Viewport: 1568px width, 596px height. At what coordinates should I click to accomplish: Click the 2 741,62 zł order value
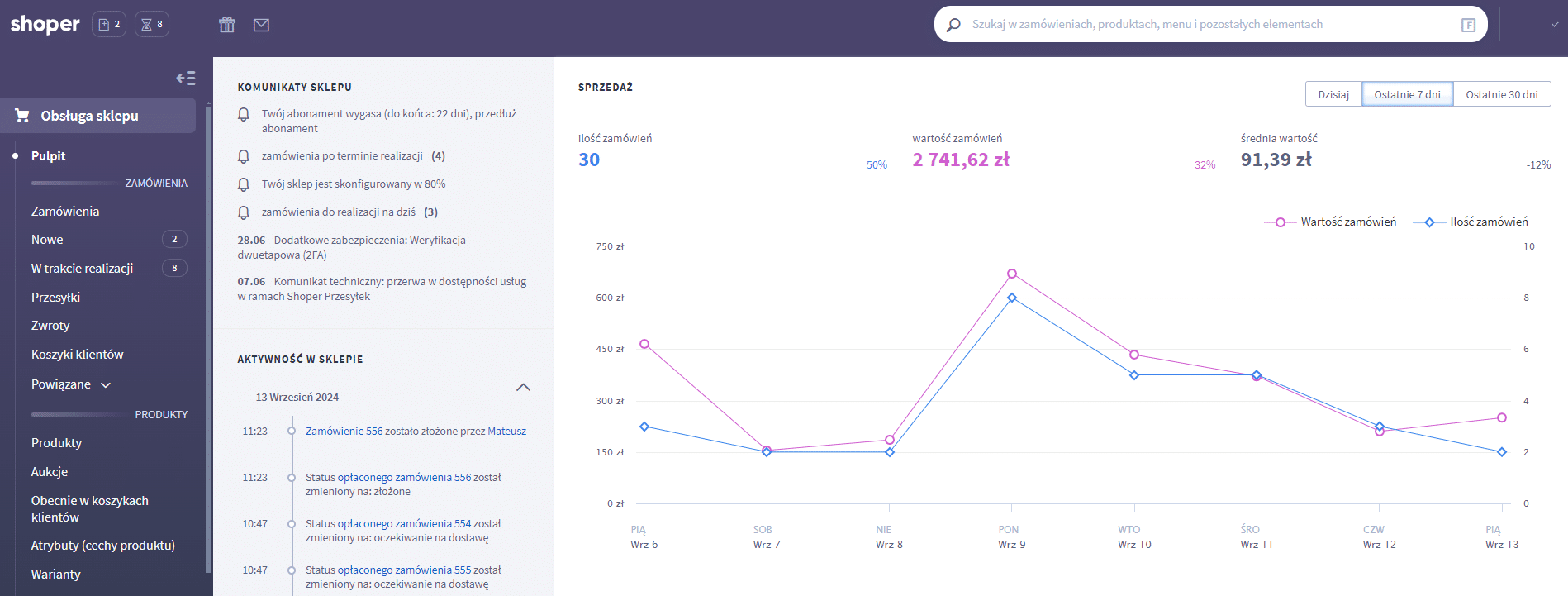point(961,160)
